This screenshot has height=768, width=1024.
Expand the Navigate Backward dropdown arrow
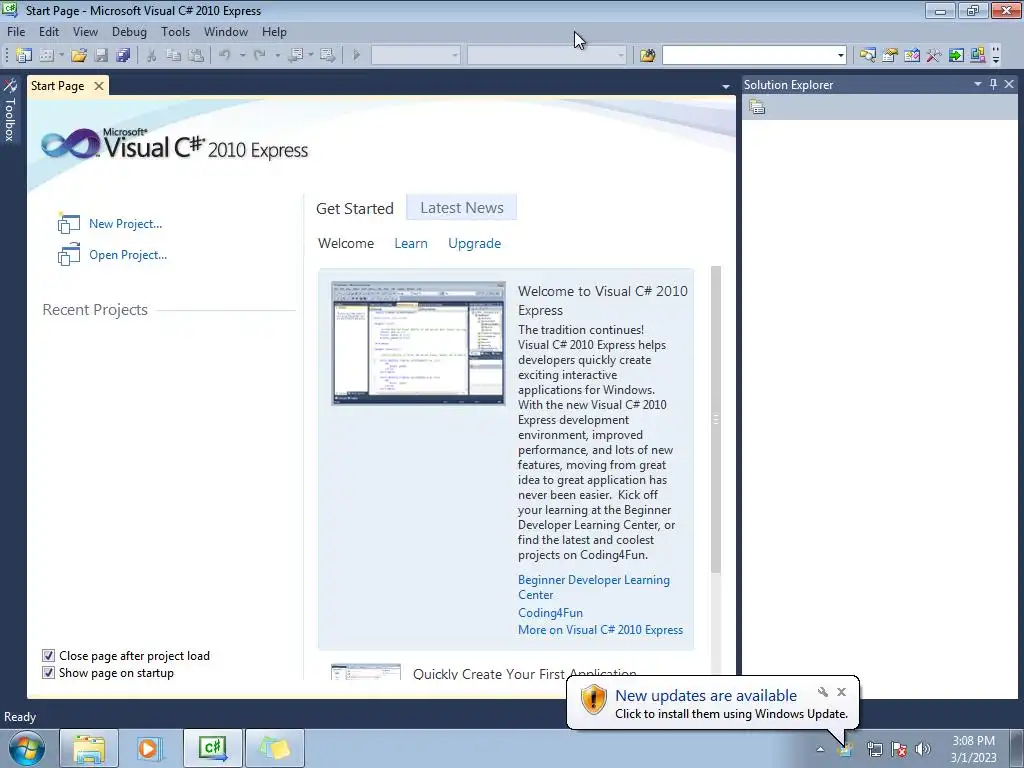point(311,56)
